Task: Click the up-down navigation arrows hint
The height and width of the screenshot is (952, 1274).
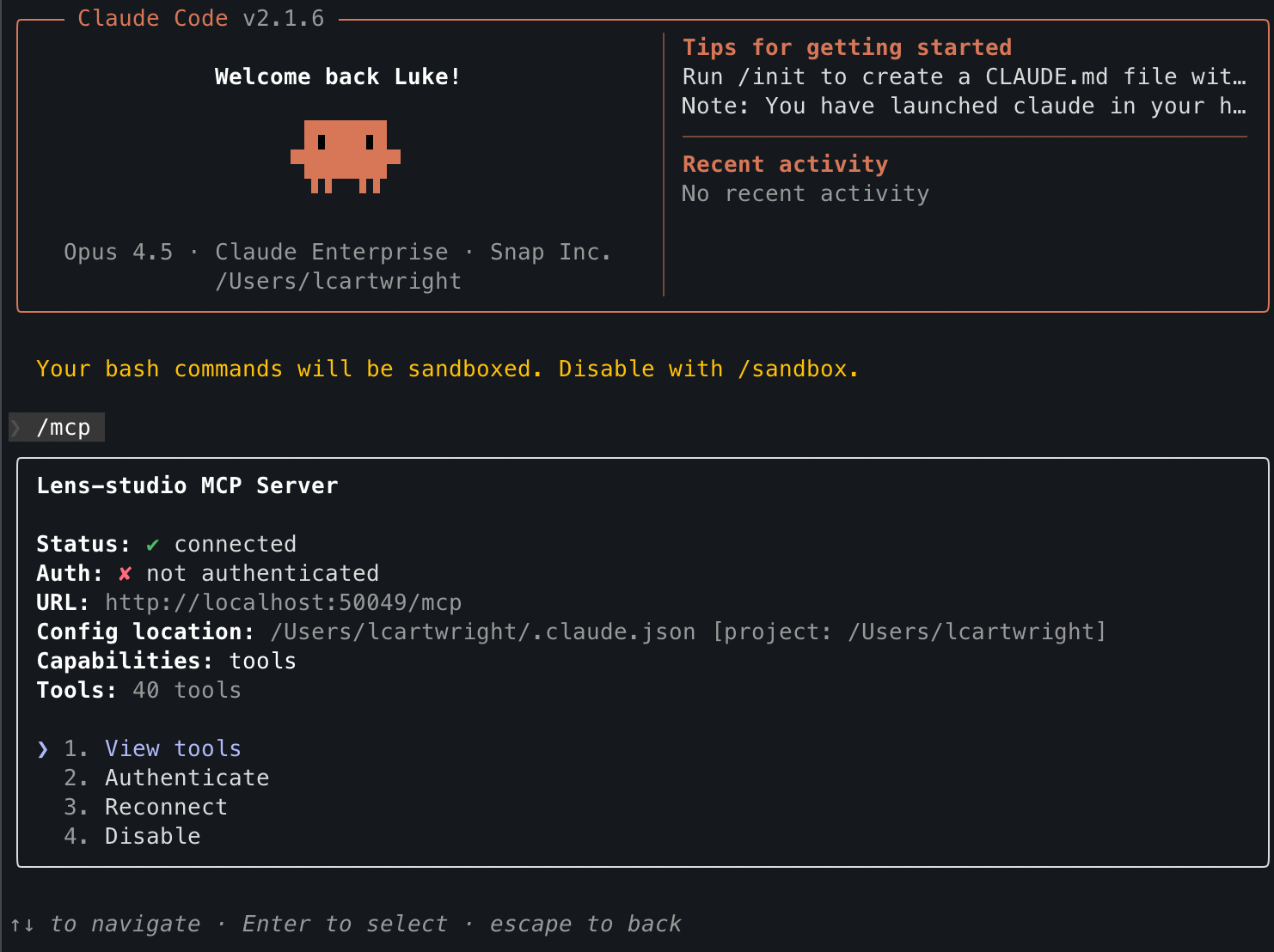Action: [x=22, y=925]
